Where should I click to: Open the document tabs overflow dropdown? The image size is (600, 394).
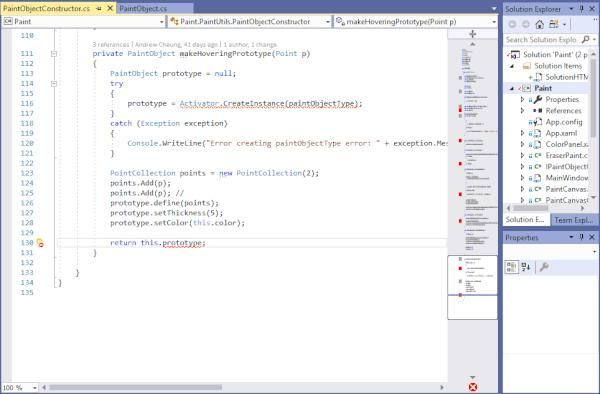(x=494, y=8)
